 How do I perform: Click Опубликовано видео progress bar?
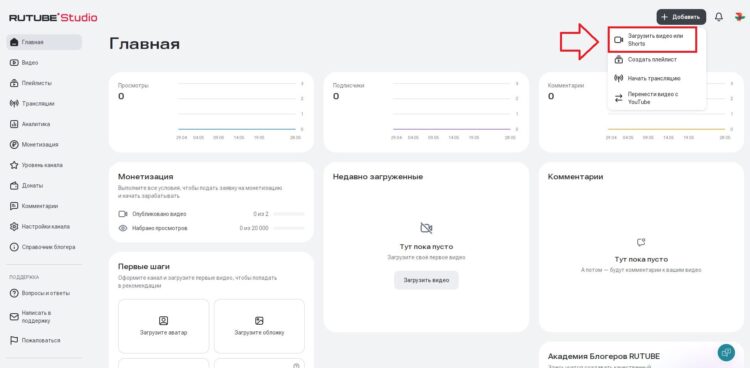point(288,214)
